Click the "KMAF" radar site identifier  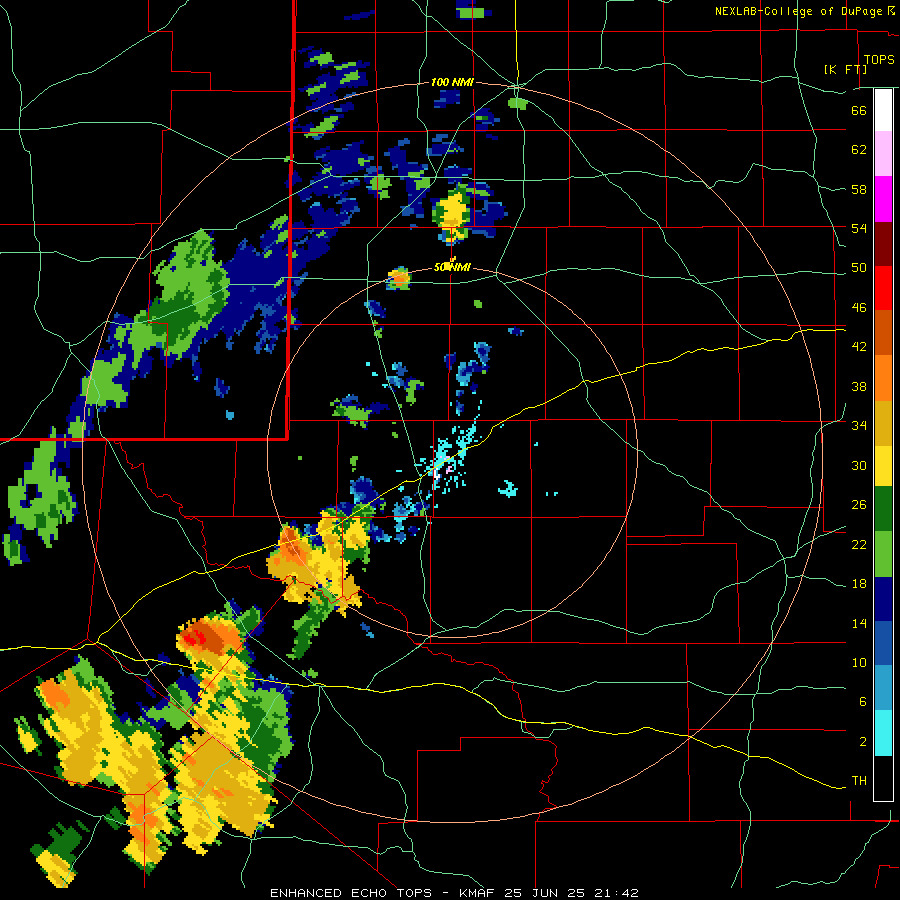[476, 893]
